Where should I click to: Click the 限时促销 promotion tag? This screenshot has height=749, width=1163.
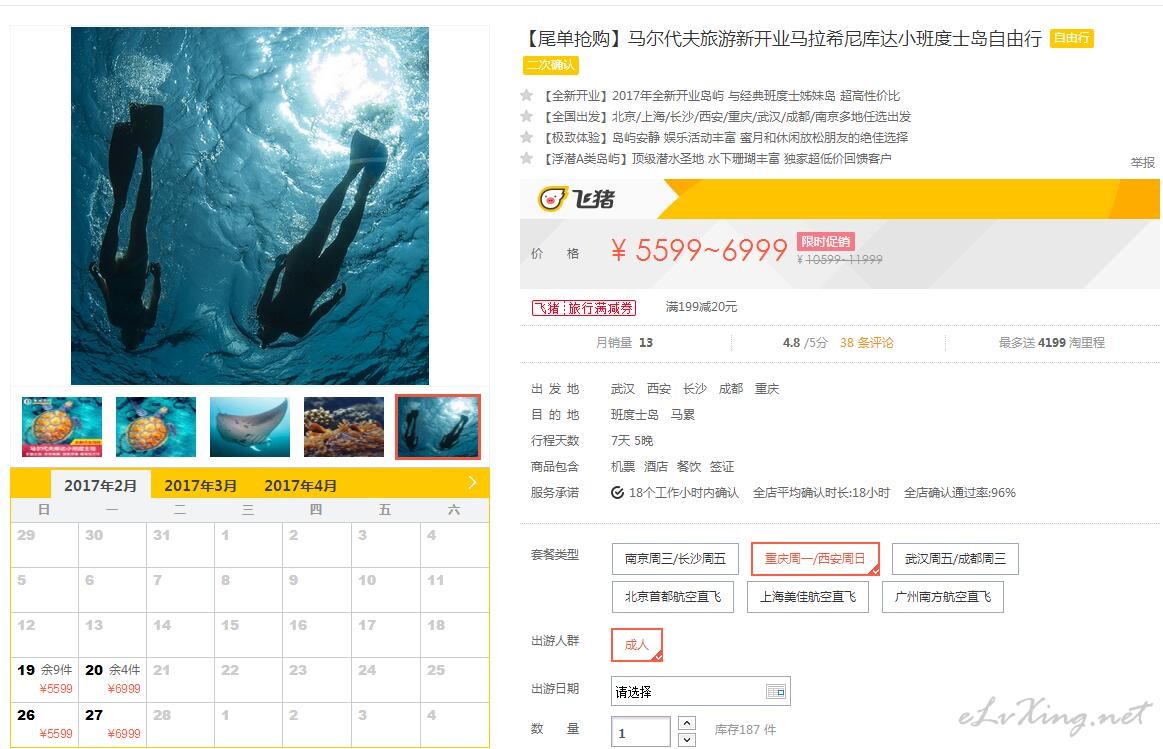(x=826, y=241)
